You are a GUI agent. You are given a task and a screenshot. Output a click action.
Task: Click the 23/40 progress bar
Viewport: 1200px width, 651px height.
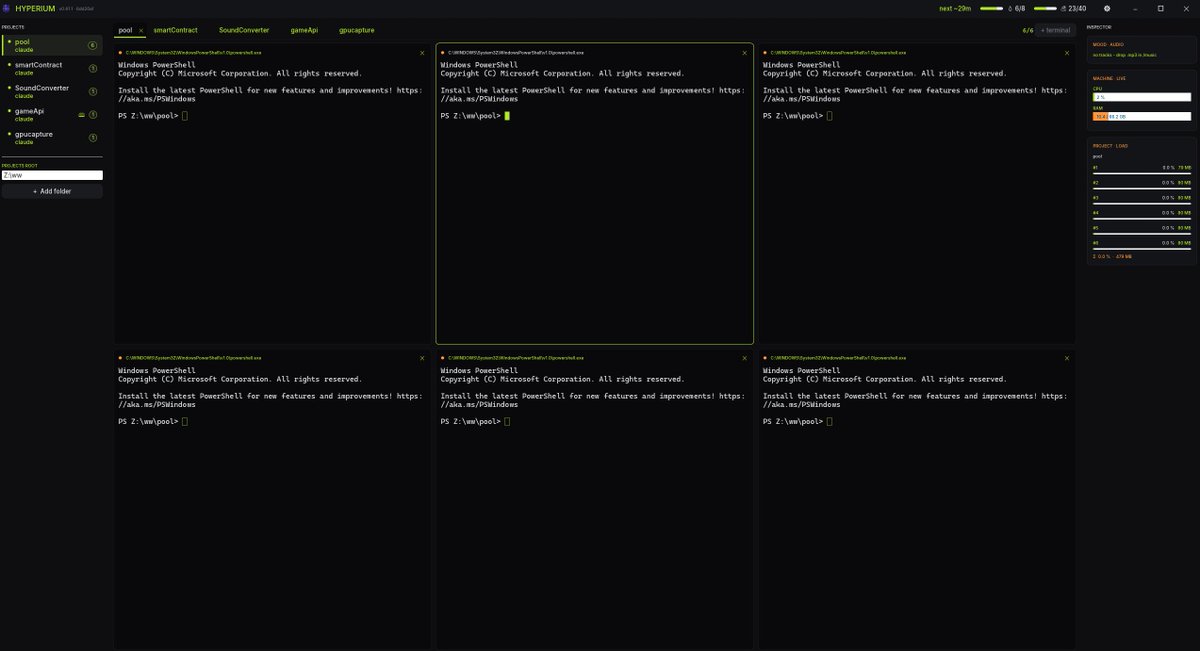click(1043, 8)
